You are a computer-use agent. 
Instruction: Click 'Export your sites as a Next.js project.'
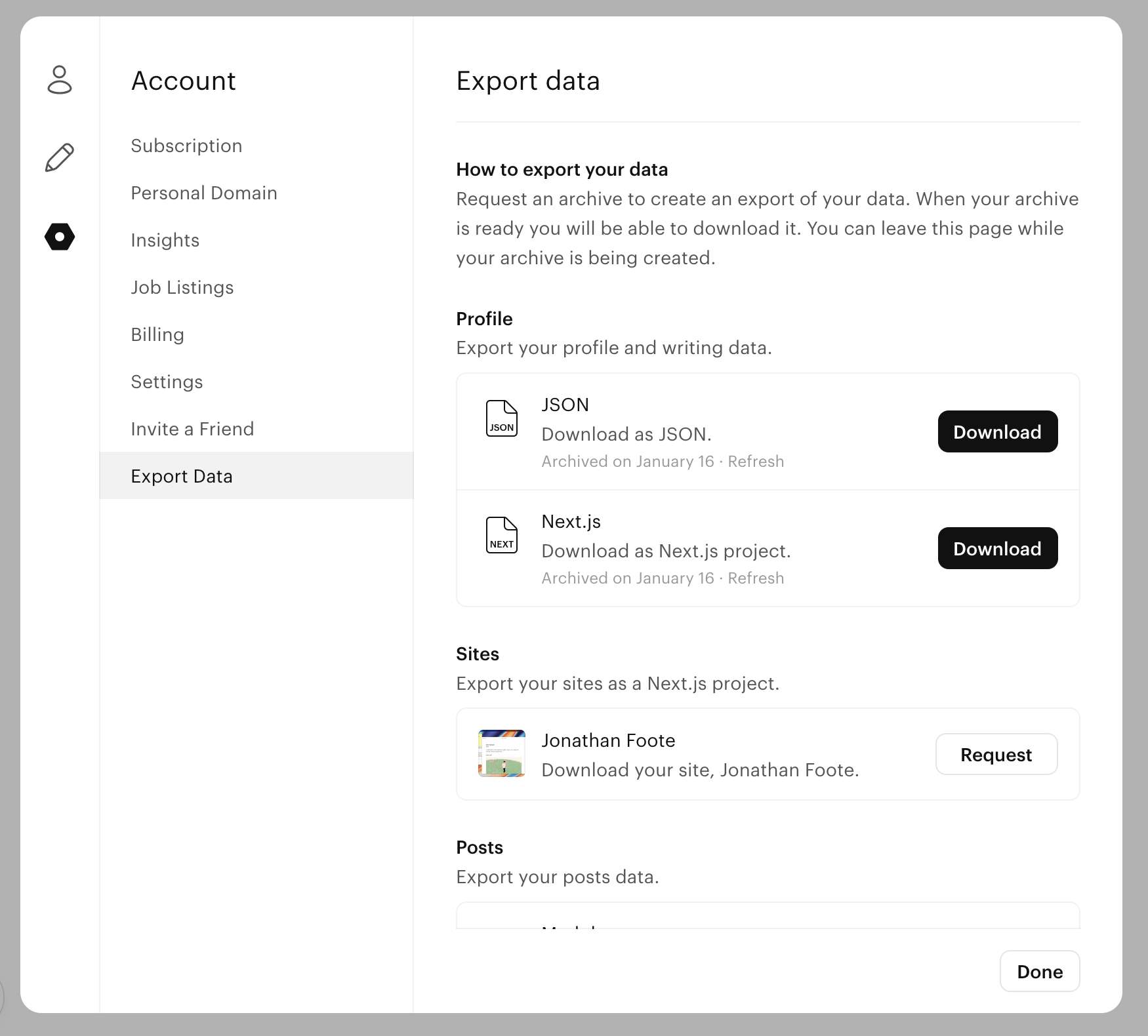618,683
